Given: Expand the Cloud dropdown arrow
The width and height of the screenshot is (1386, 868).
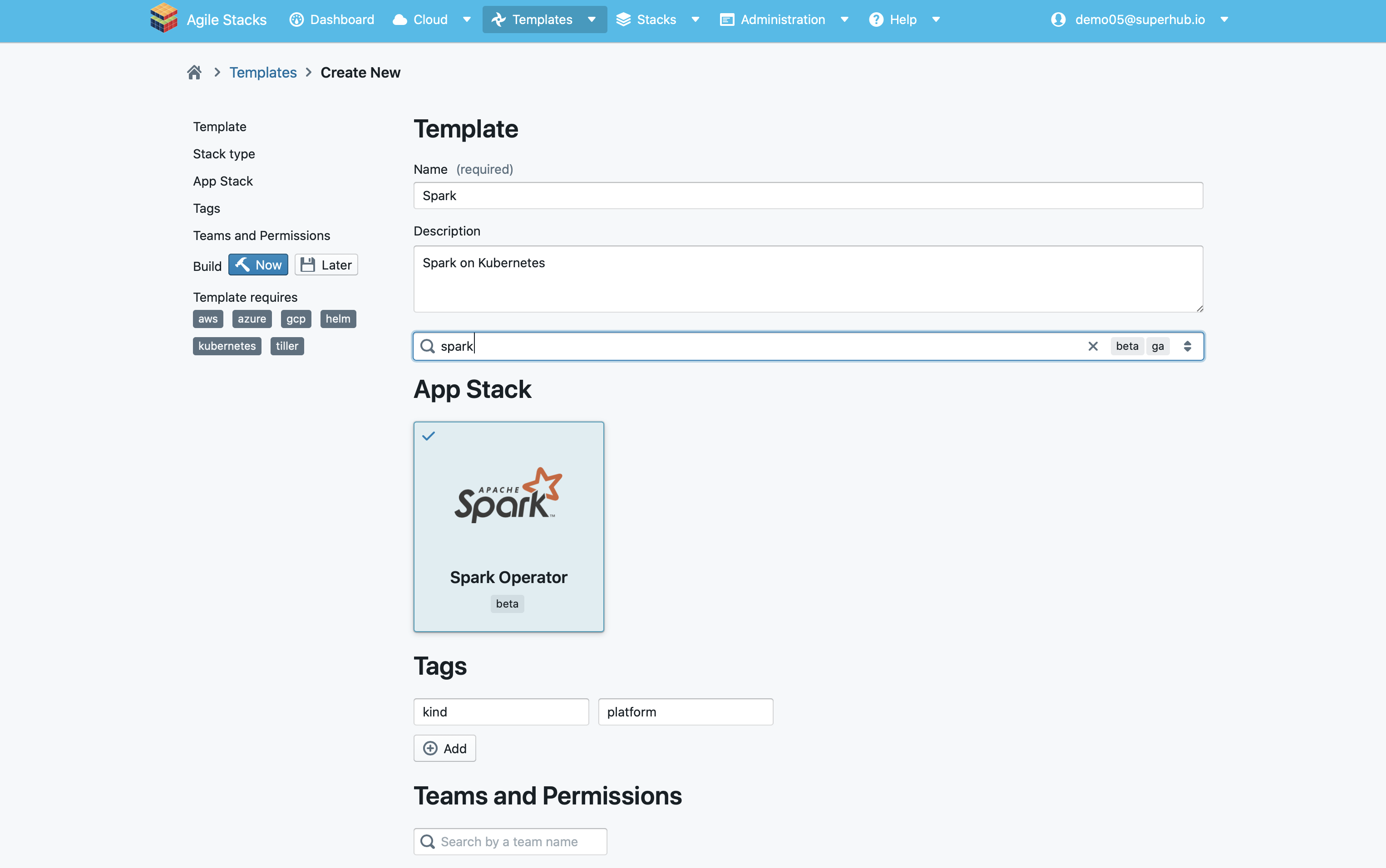Looking at the screenshot, I should (467, 20).
